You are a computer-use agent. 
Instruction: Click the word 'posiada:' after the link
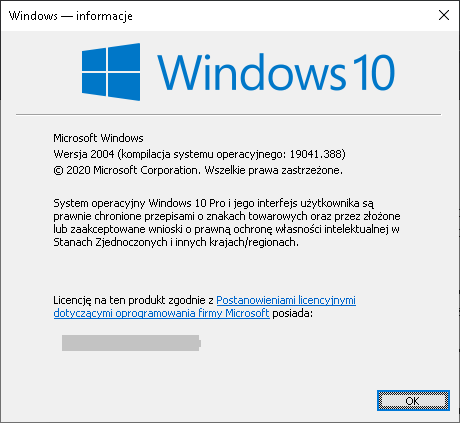293,314
